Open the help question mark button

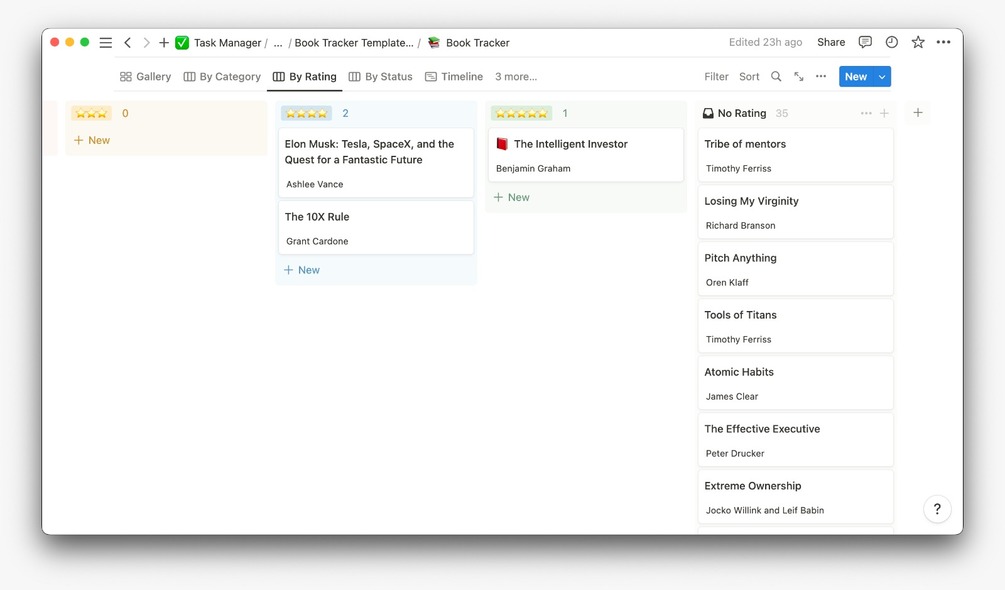pos(937,509)
